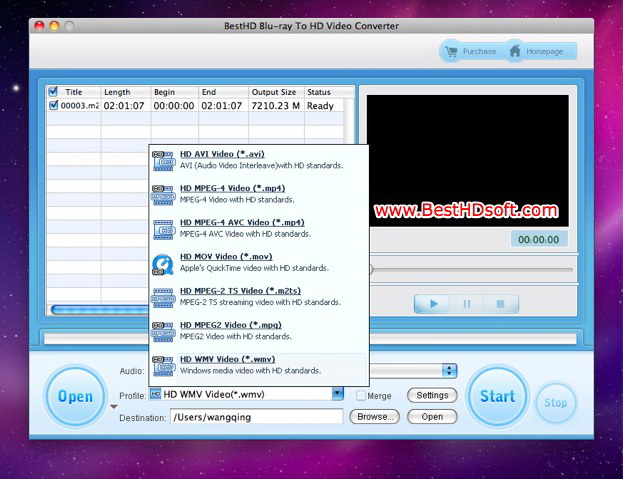The height and width of the screenshot is (479, 623).
Task: Click the Length column header
Action: tap(126, 92)
